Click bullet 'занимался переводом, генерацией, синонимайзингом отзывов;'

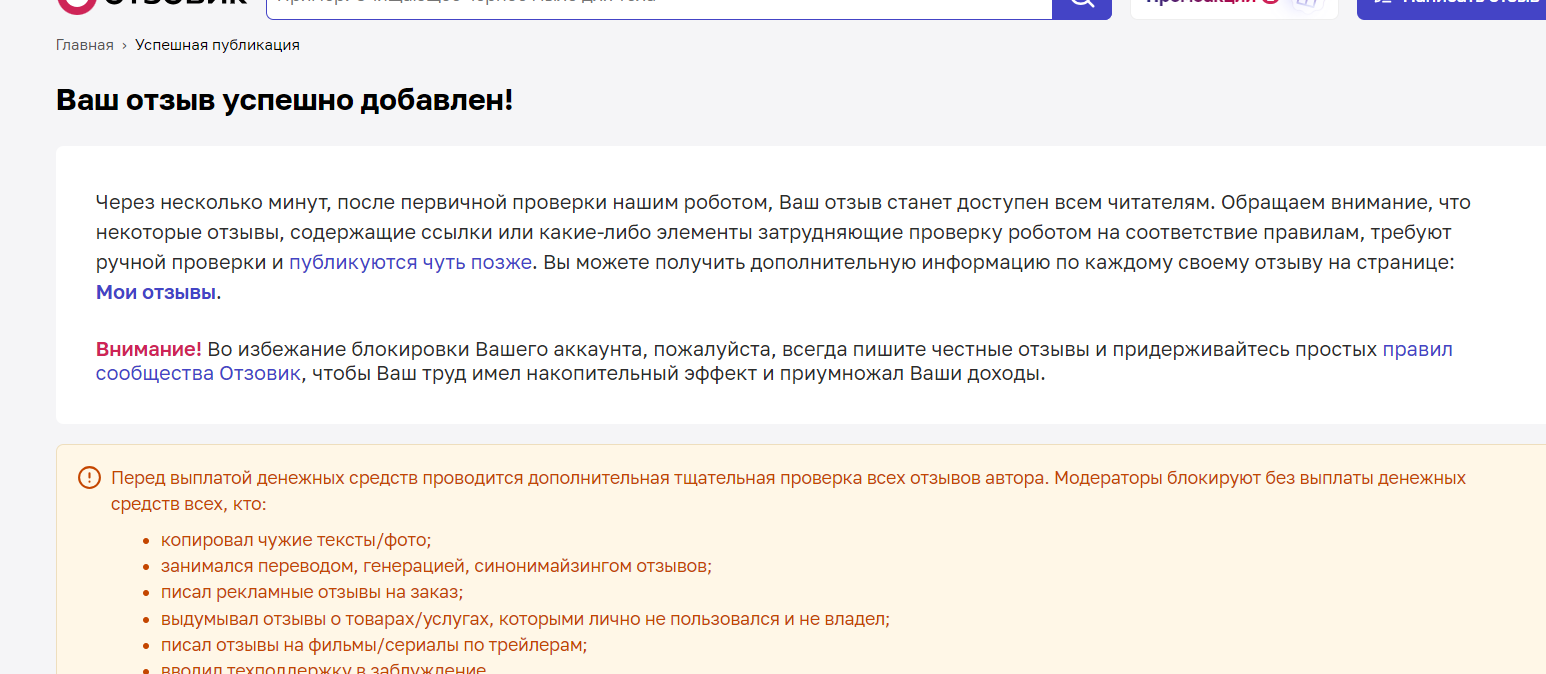click(x=436, y=566)
